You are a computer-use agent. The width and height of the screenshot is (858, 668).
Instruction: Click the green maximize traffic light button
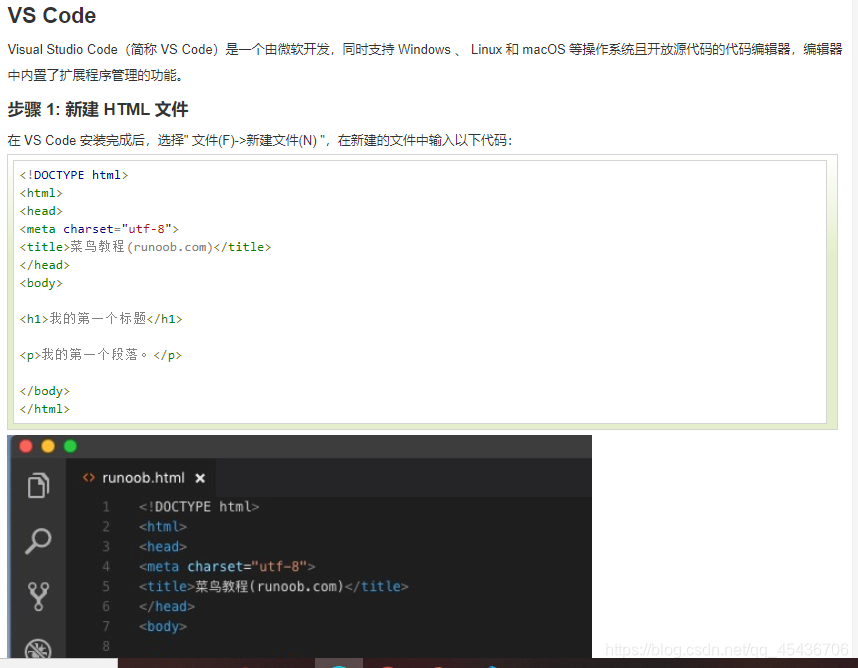[x=71, y=446]
